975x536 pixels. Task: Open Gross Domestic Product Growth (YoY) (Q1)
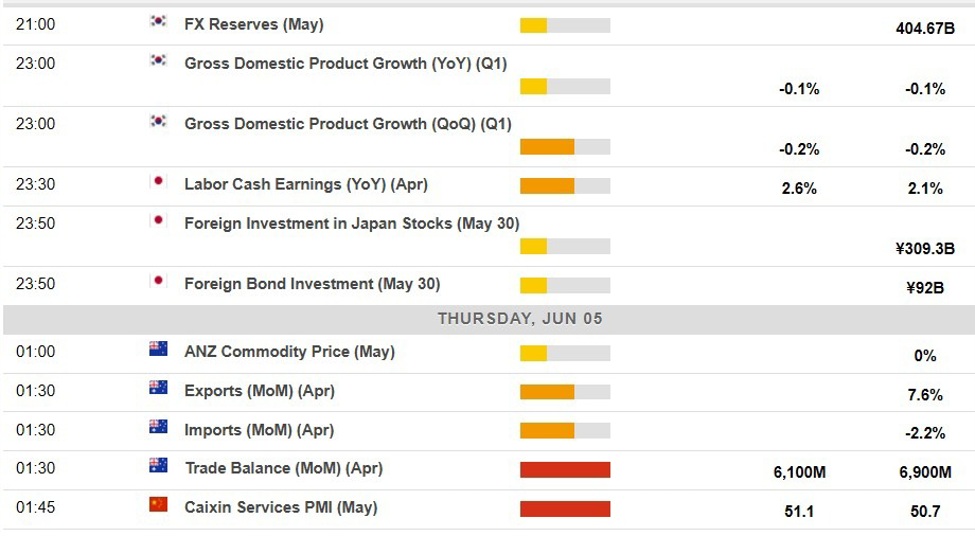(x=347, y=63)
